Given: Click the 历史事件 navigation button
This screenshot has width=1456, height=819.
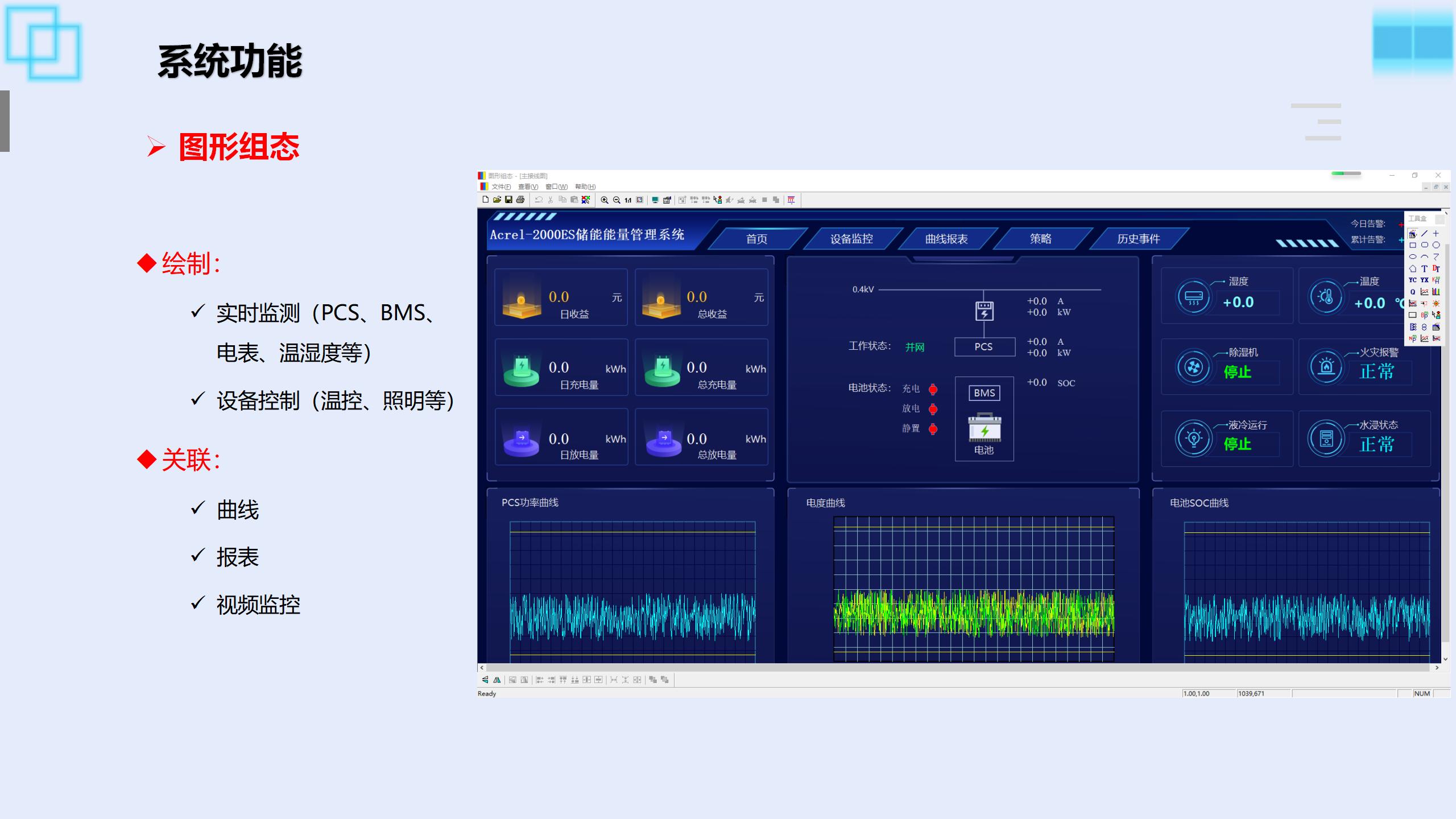Looking at the screenshot, I should coord(1138,239).
